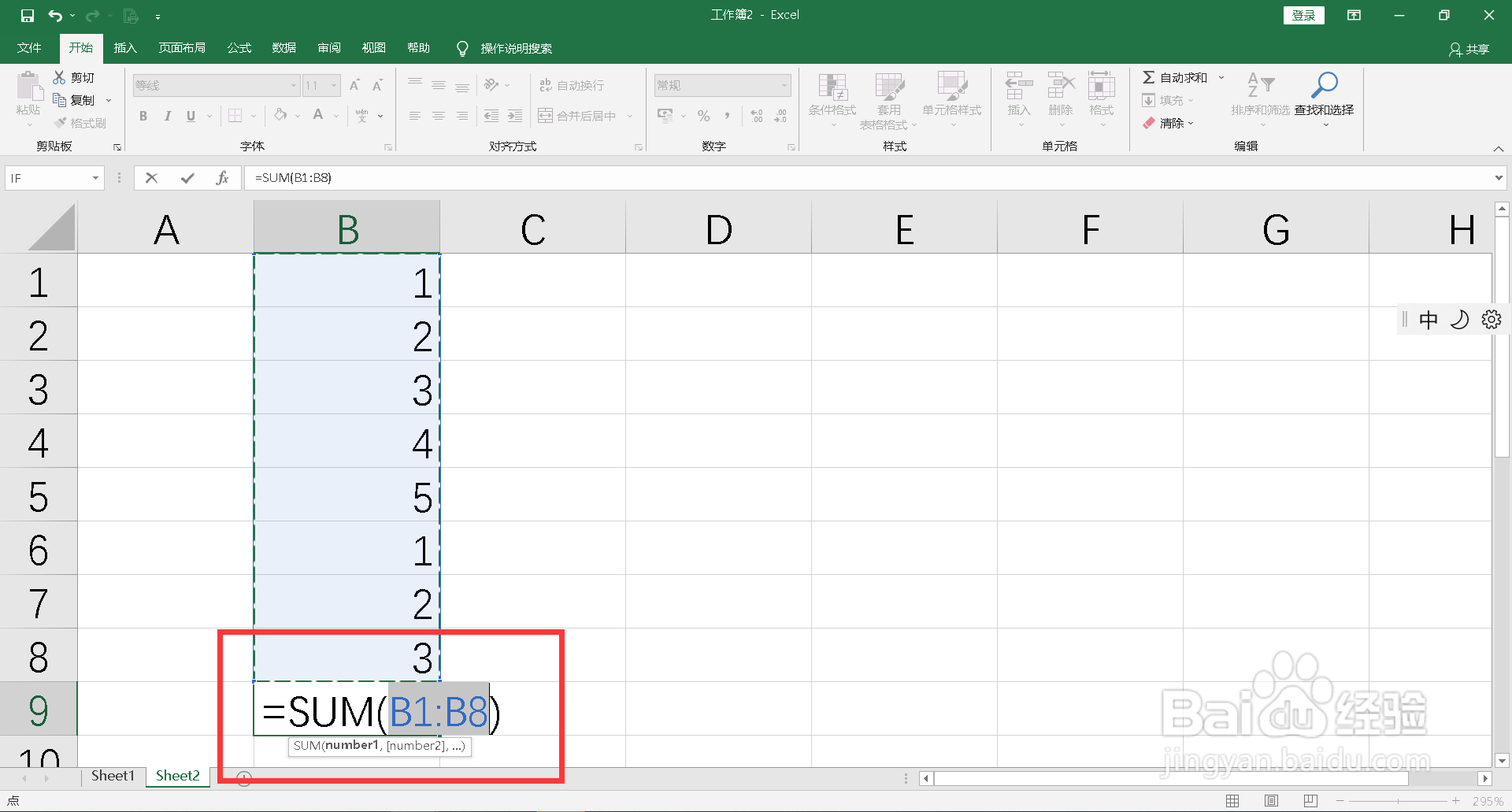The height and width of the screenshot is (812, 1512).
Task: Confirm formula with the checkmark icon
Action: coord(187,178)
